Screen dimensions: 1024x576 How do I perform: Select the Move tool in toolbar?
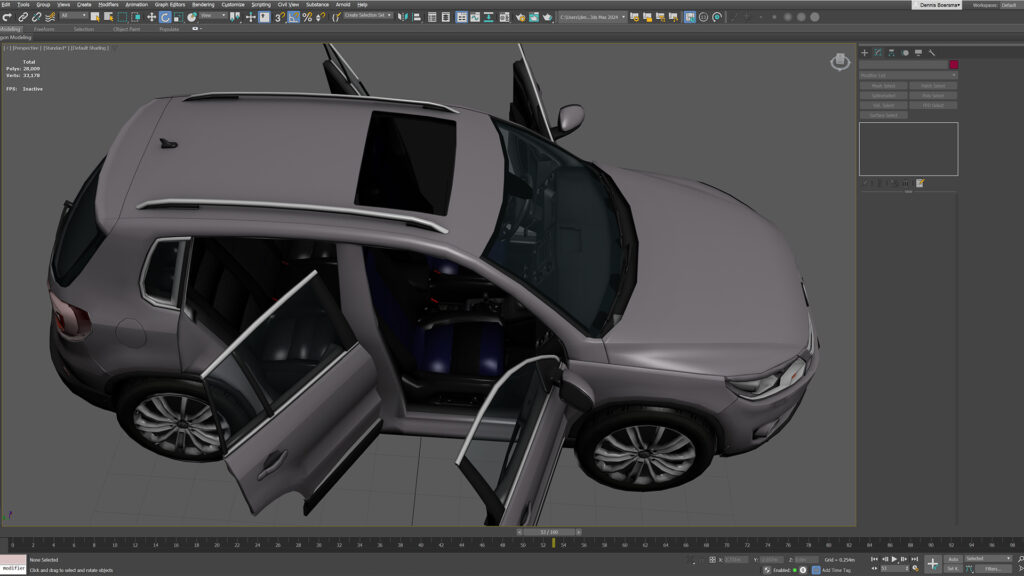[x=152, y=17]
